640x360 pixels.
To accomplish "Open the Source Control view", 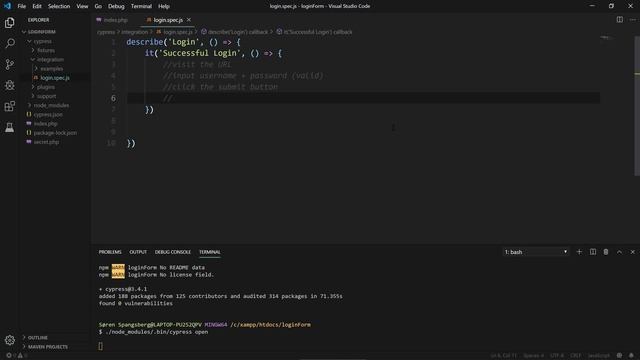I will coord(9,64).
